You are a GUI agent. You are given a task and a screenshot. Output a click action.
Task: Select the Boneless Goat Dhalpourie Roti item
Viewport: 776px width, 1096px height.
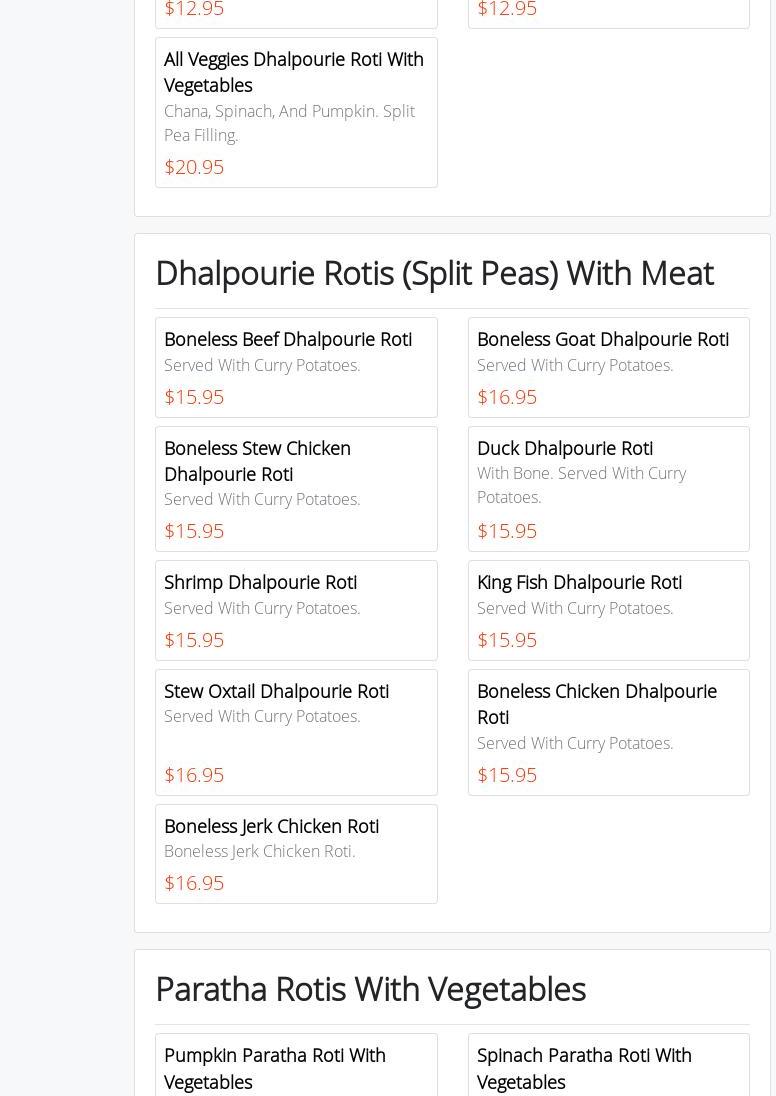pyautogui.click(x=602, y=340)
